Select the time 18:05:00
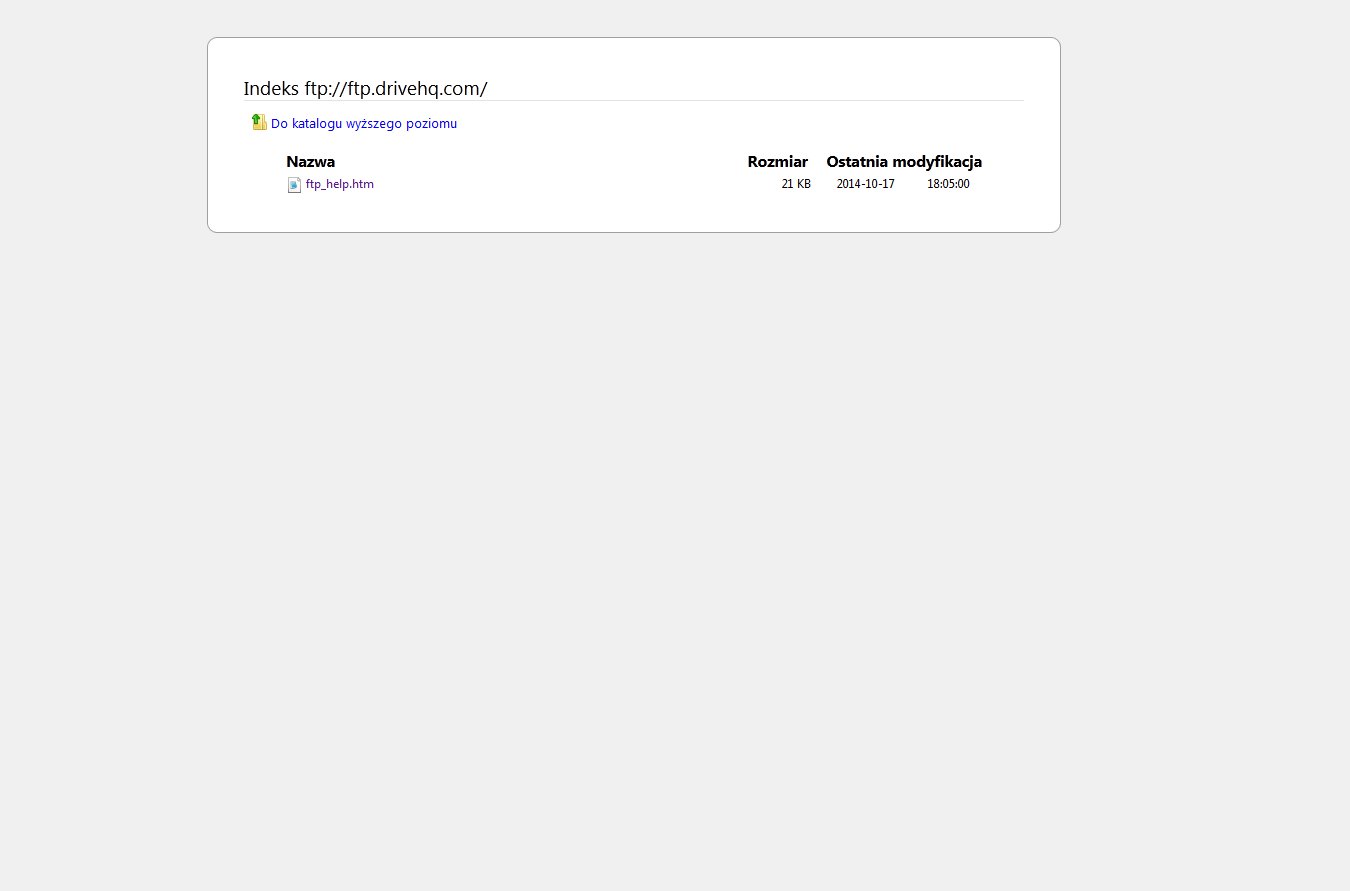The width and height of the screenshot is (1350, 891). (948, 184)
